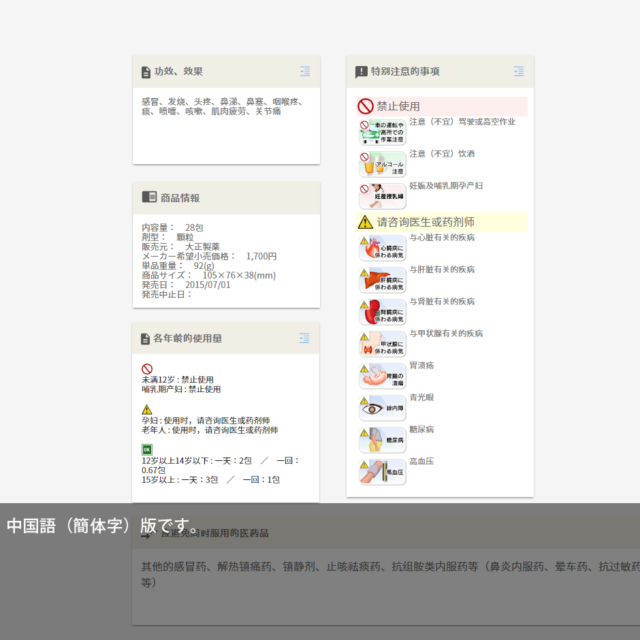Click the heart disease warning icon
The width and height of the screenshot is (640, 640).
click(x=382, y=247)
